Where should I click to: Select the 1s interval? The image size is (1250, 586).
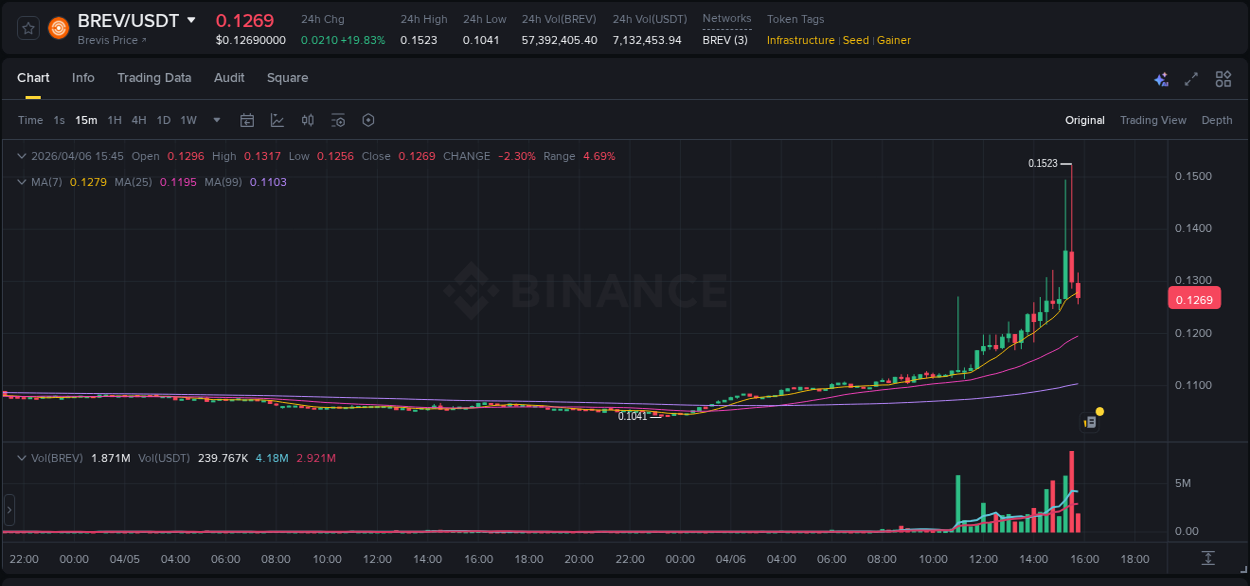[x=59, y=120]
